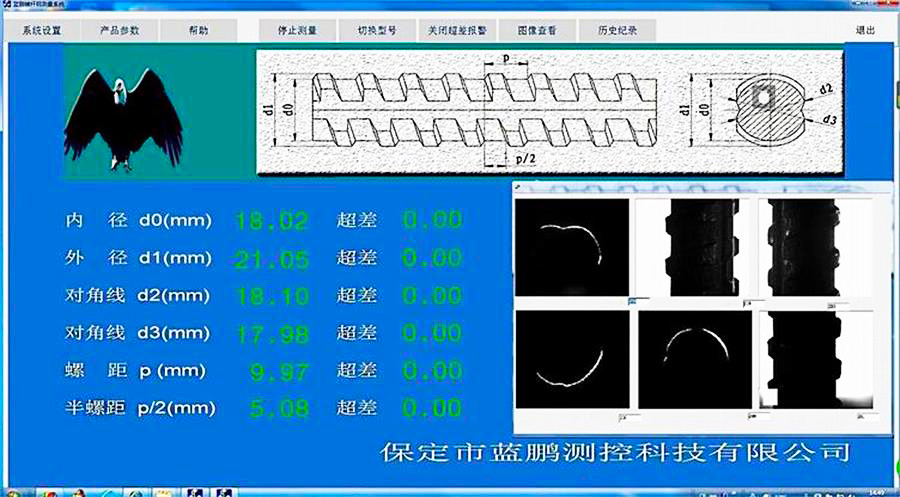Image resolution: width=900 pixels, height=497 pixels.
Task: Select the bottom-right rebar silhouette image
Action: click(814, 358)
